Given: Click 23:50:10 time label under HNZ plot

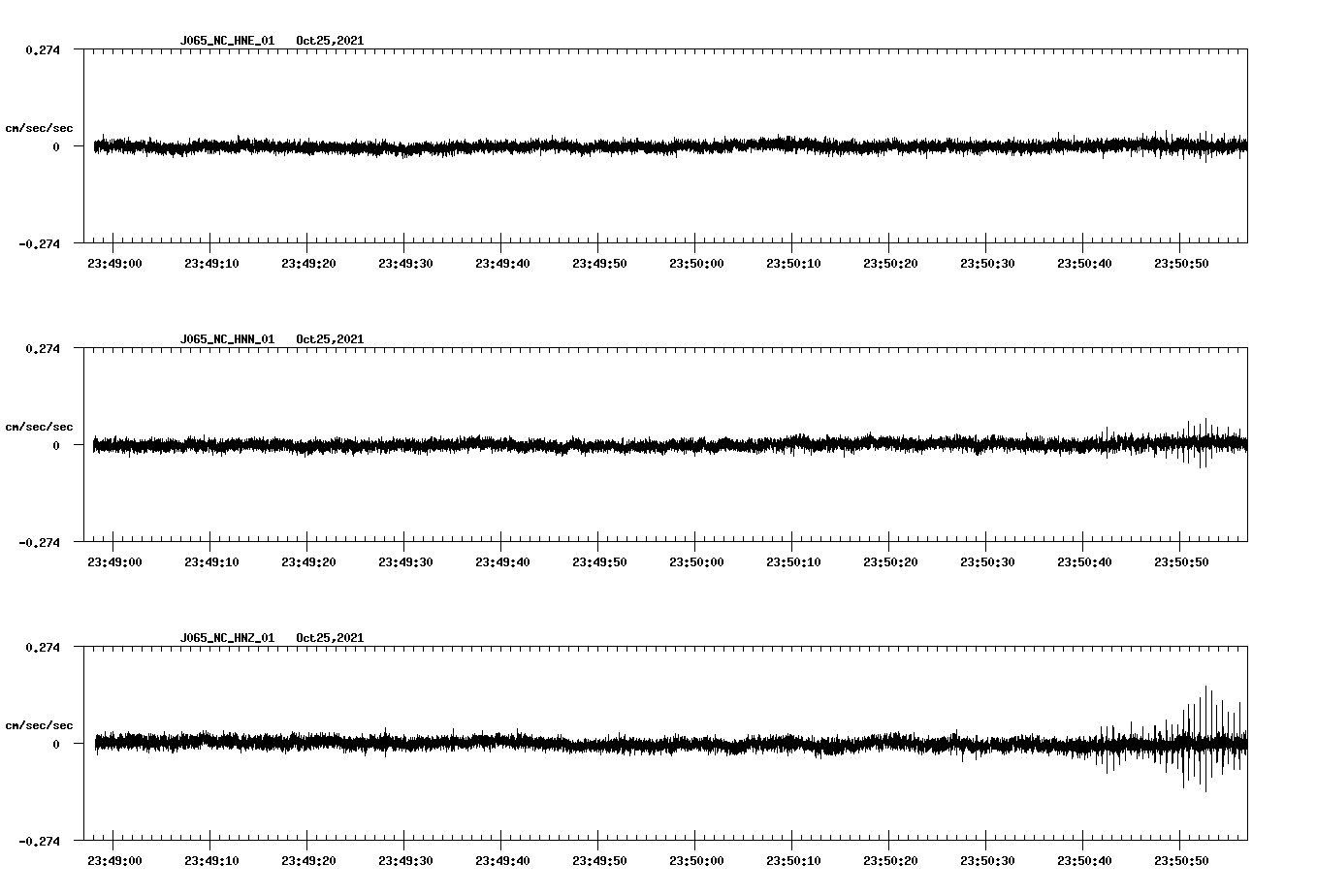Looking at the screenshot, I should point(793,860).
